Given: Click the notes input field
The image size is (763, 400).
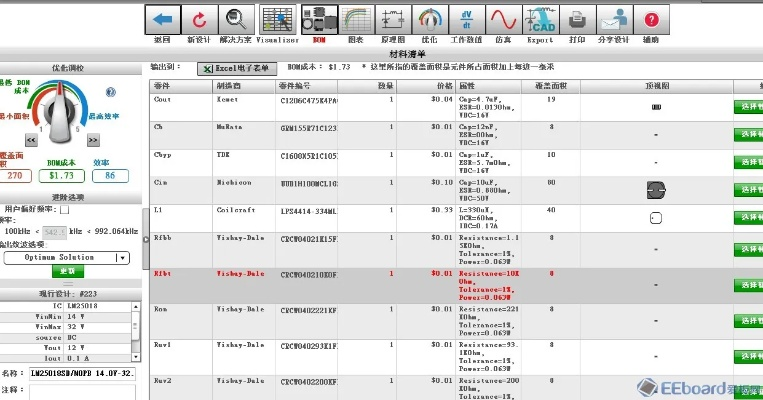Looking at the screenshot, I should (82, 392).
